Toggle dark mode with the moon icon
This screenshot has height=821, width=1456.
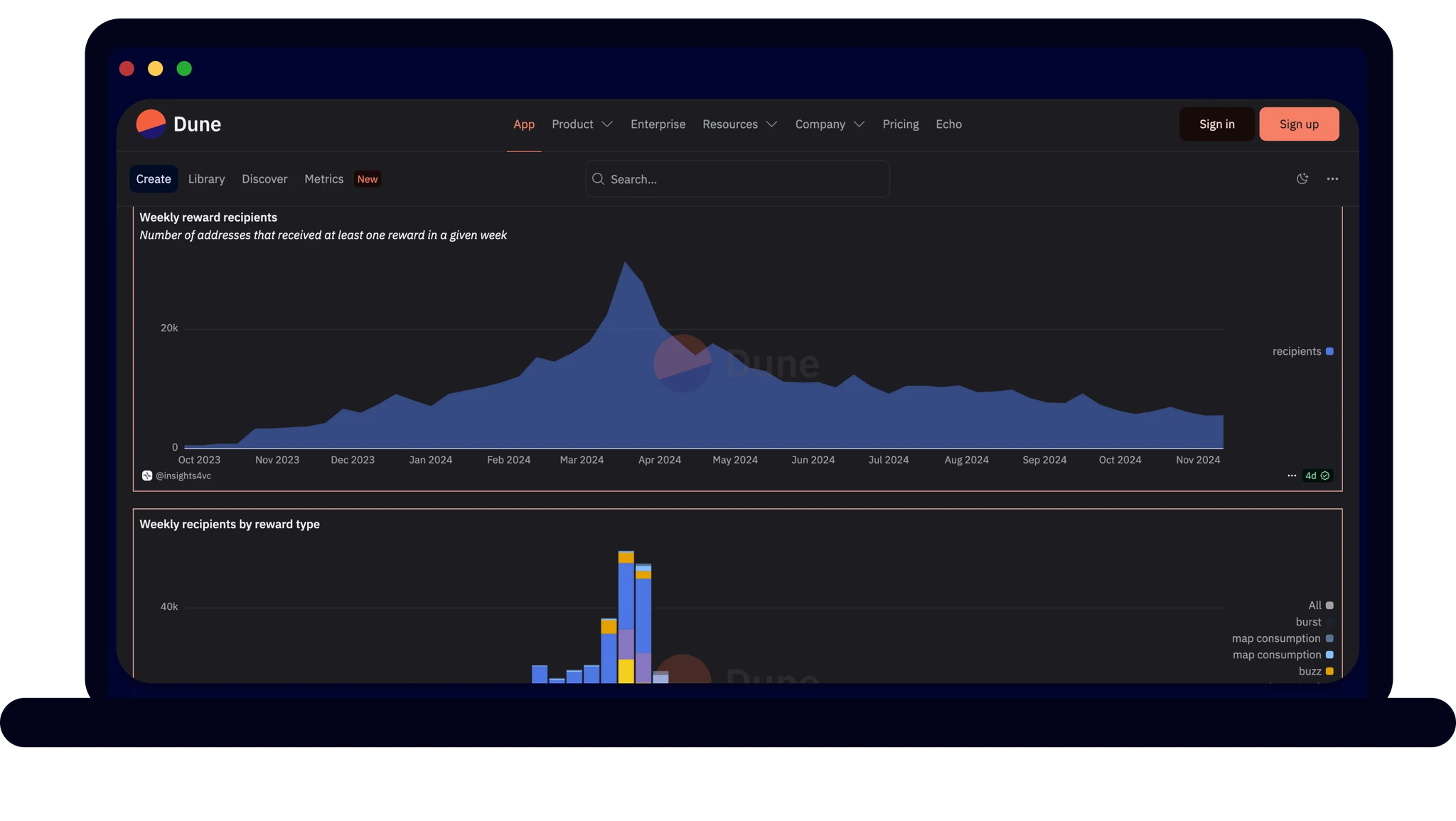coord(1303,178)
